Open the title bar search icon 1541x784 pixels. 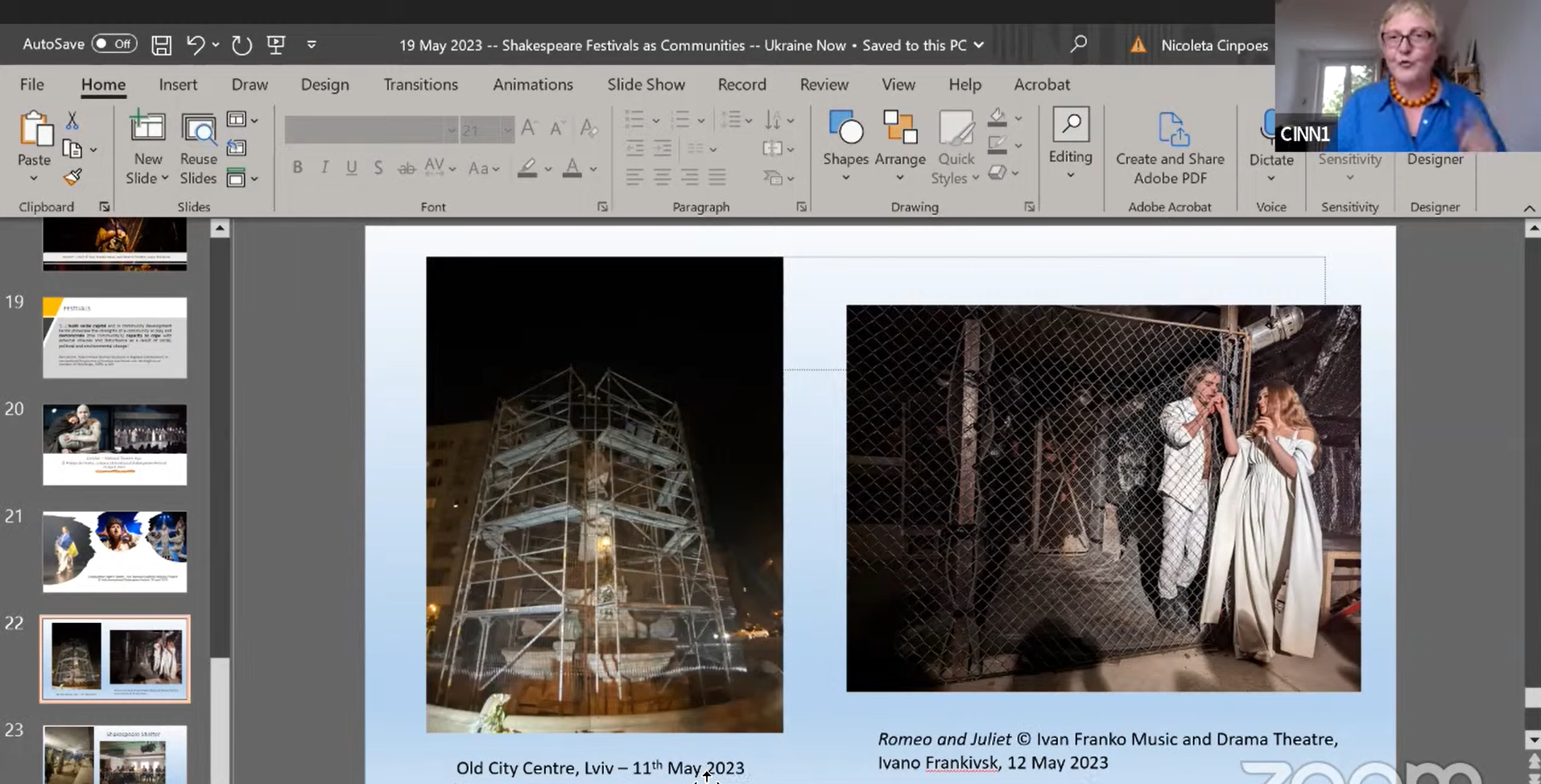(x=1079, y=44)
